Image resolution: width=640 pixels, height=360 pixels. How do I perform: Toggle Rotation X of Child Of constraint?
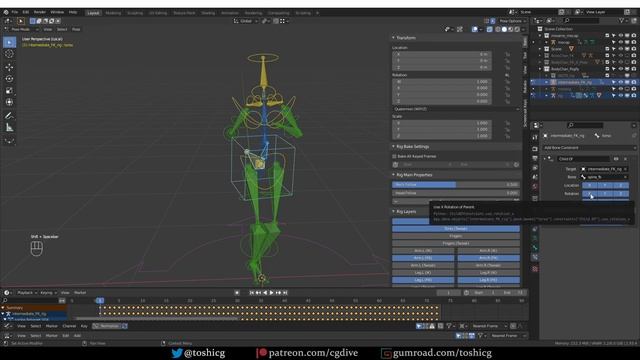point(589,194)
